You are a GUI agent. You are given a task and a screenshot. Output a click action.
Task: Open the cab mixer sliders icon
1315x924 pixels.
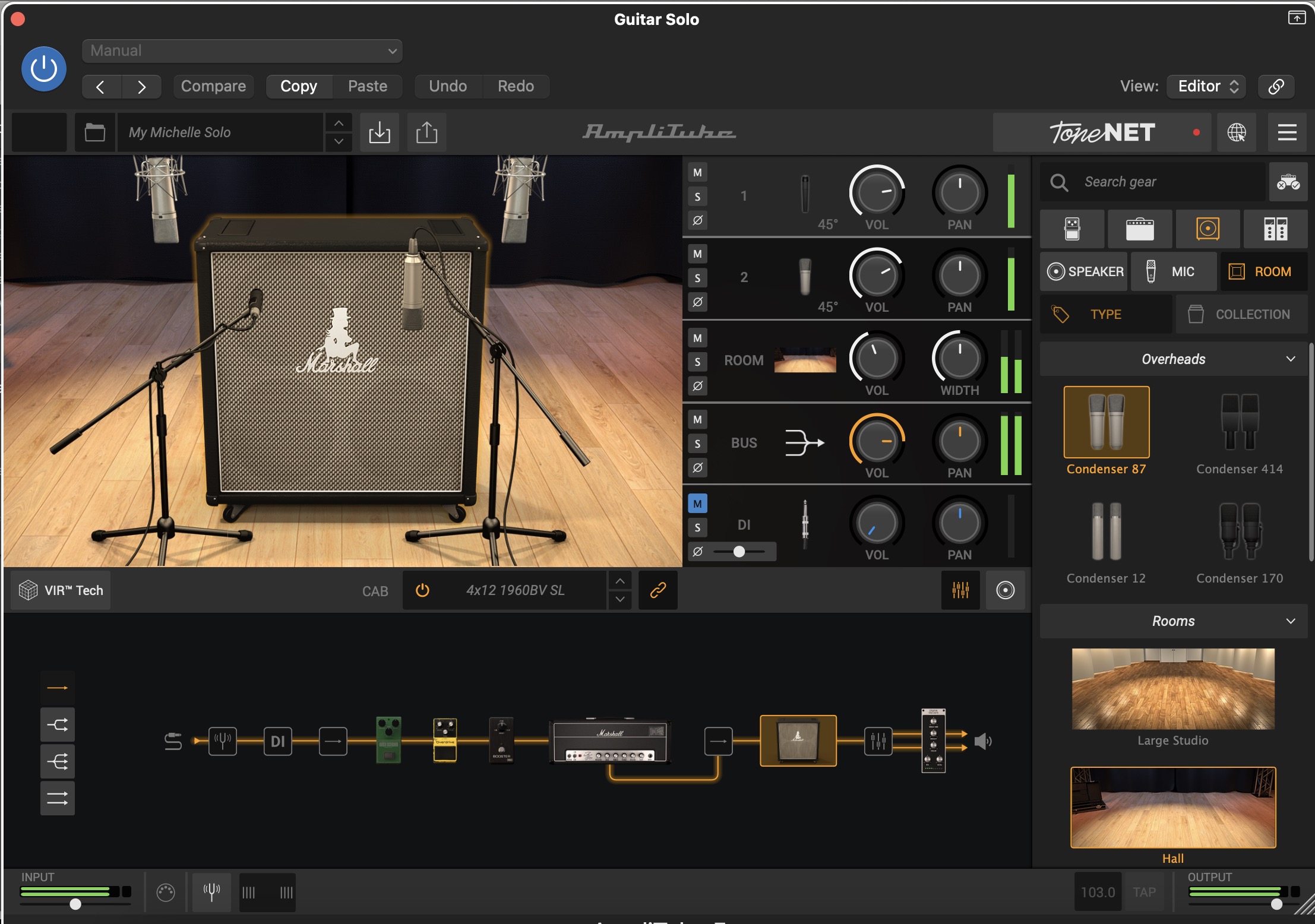point(960,590)
